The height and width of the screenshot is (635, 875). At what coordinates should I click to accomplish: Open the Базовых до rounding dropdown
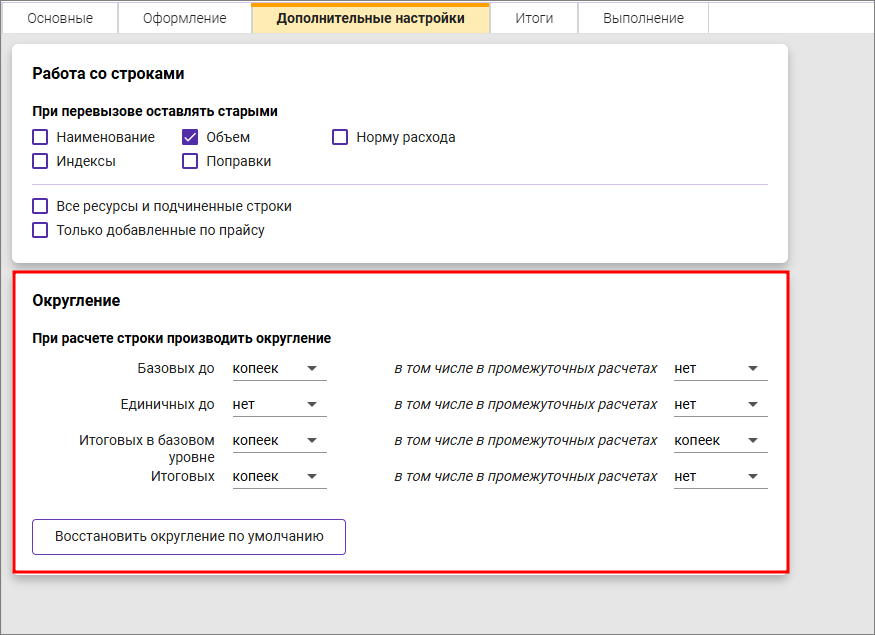pyautogui.click(x=279, y=369)
